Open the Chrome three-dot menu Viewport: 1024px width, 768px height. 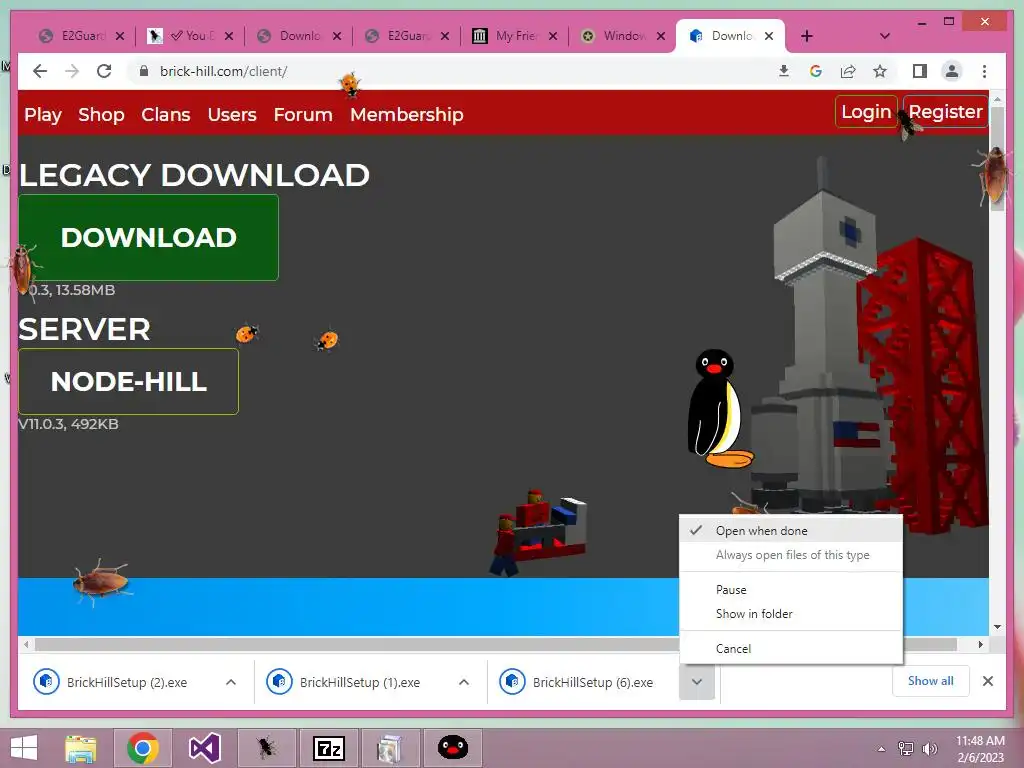click(x=984, y=71)
